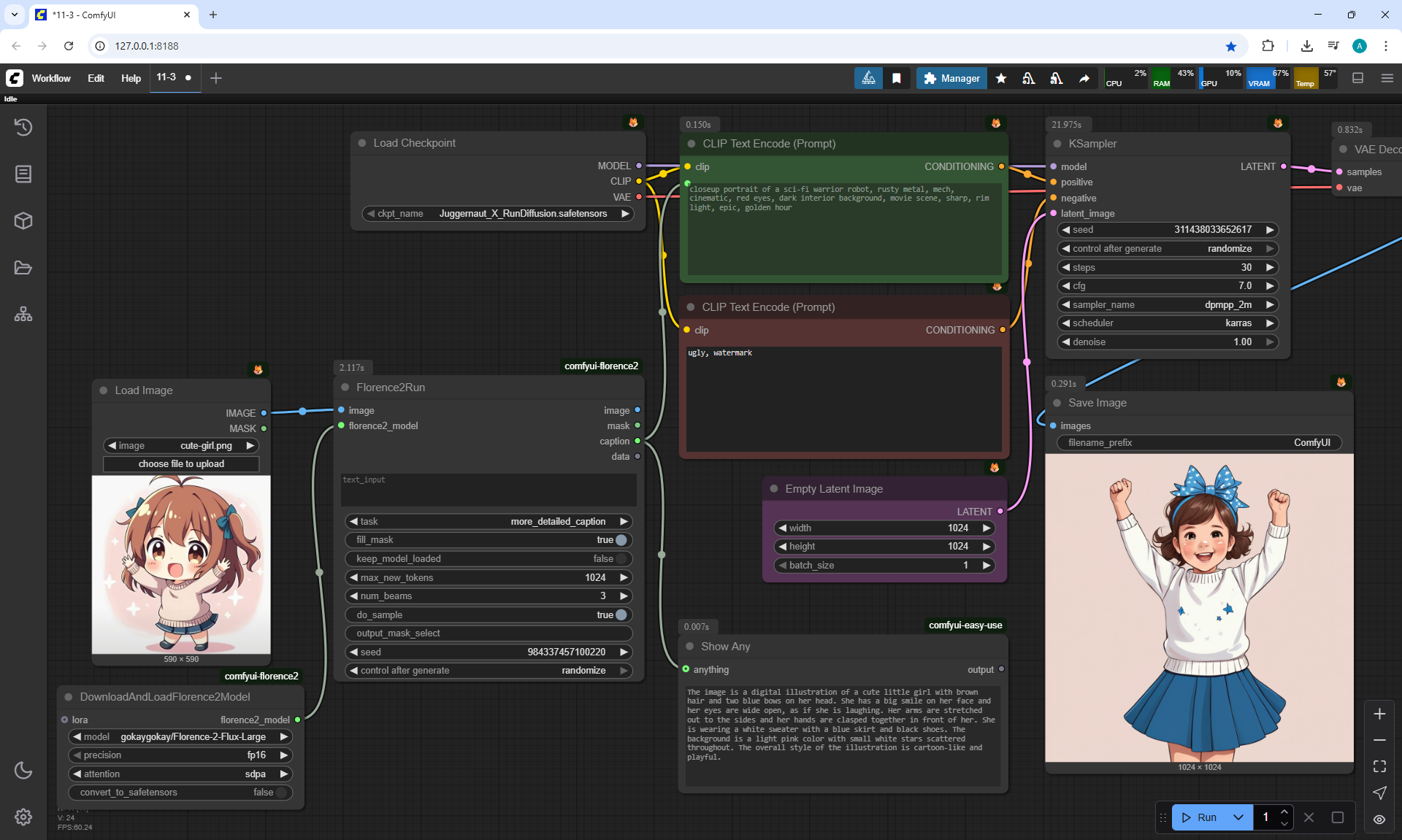This screenshot has width=1402, height=840.
Task: Click the bookmark icon in top toolbar
Action: coord(897,78)
